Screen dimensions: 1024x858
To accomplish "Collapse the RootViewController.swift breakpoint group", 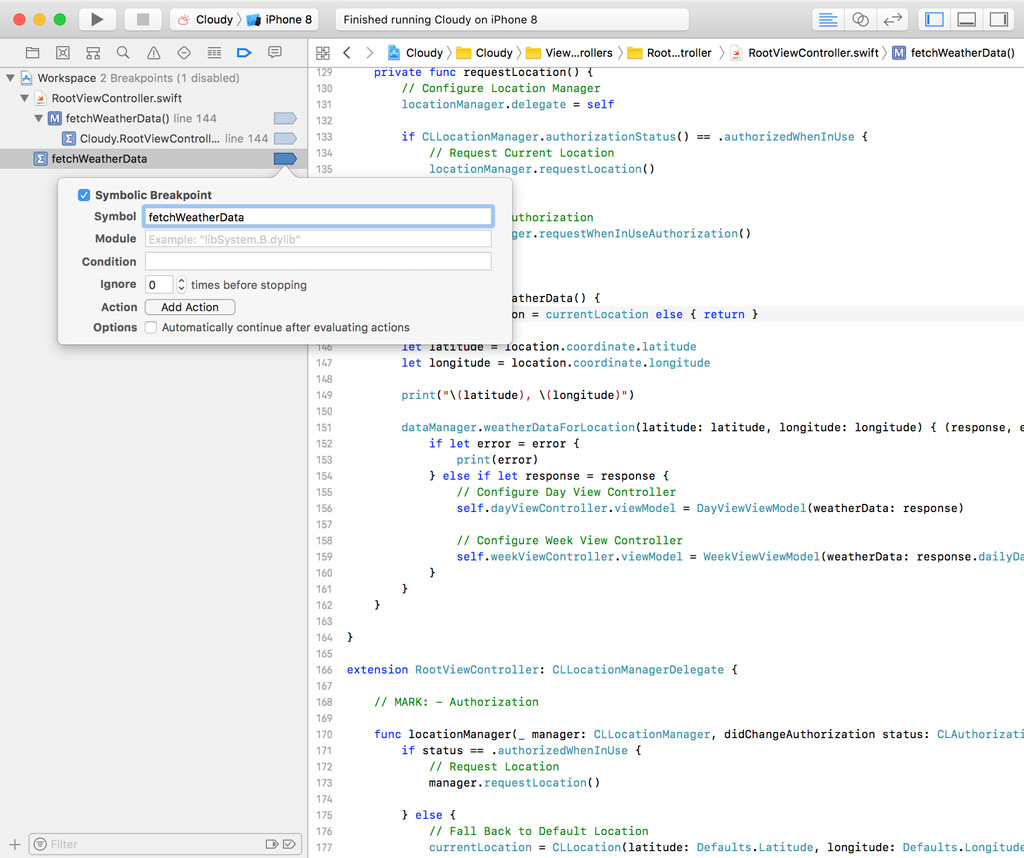I will 23,98.
